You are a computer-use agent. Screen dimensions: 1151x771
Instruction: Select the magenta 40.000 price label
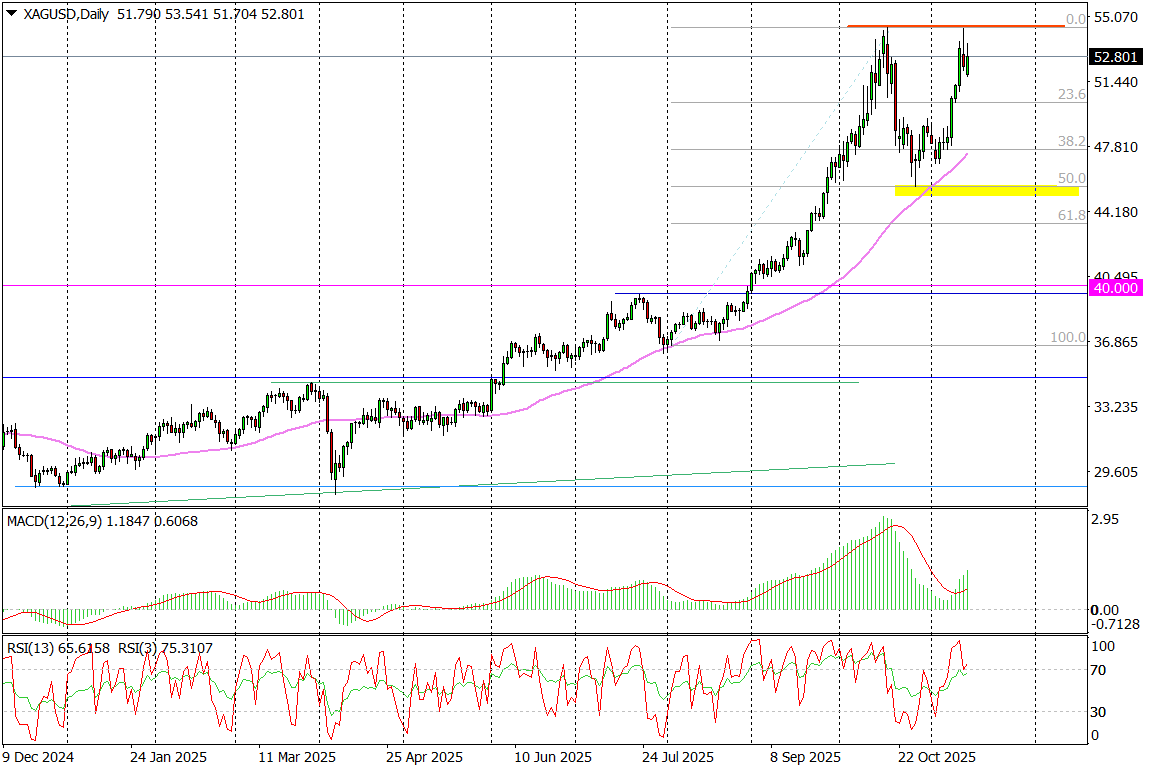coord(1114,287)
